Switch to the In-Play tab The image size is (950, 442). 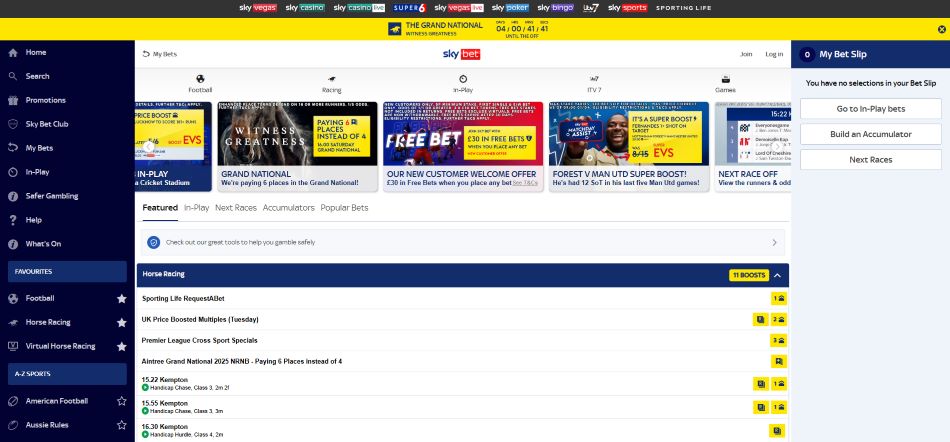pyautogui.click(x=196, y=208)
